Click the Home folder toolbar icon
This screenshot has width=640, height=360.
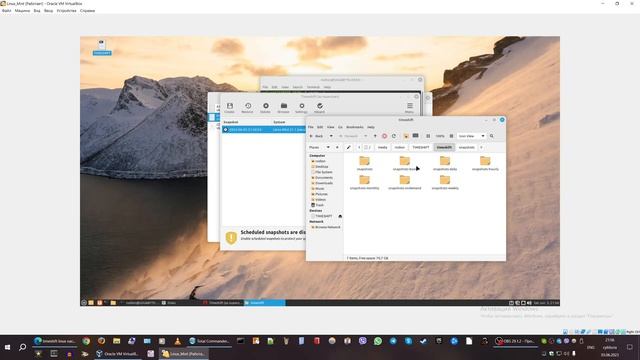click(x=406, y=136)
